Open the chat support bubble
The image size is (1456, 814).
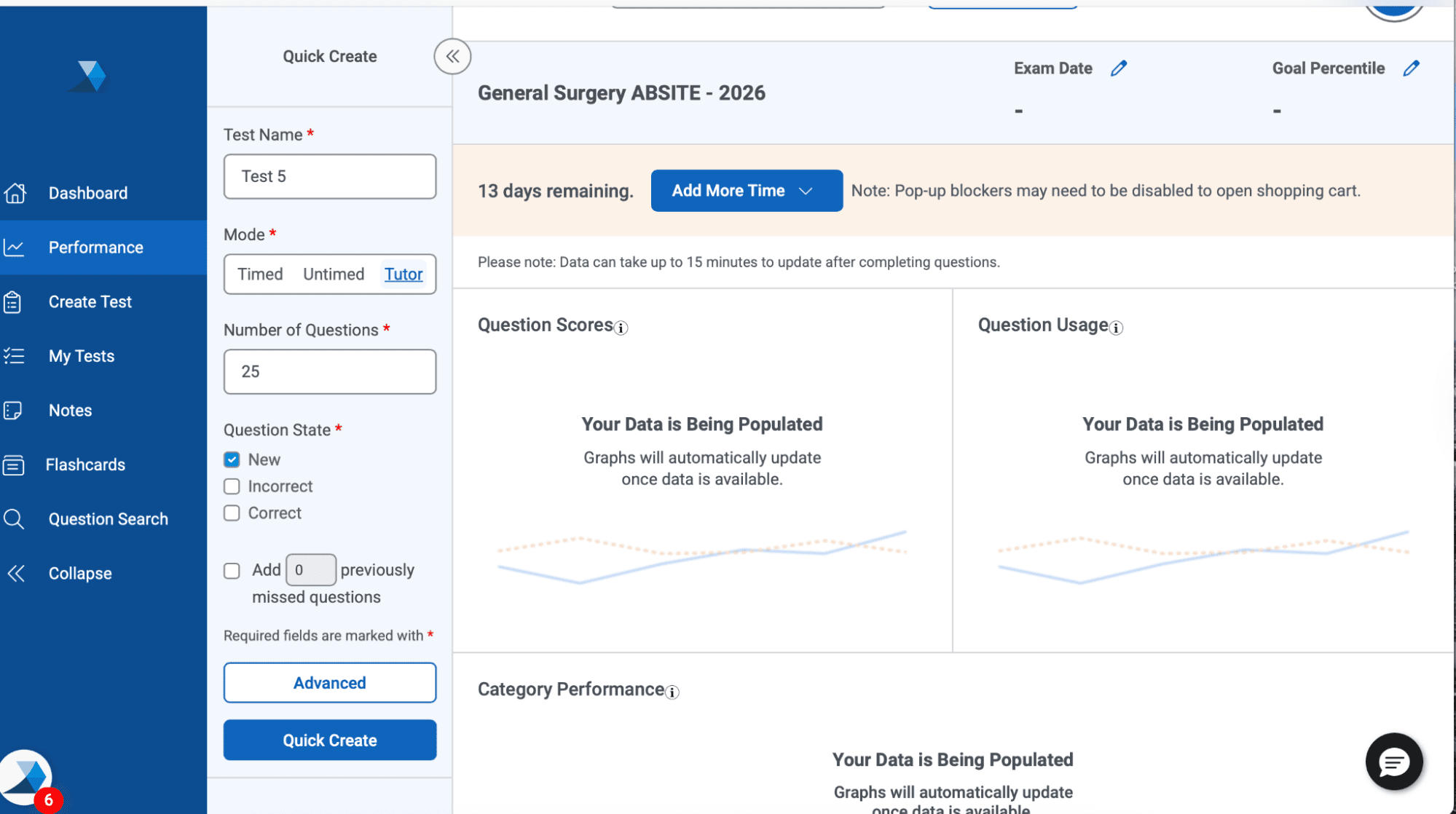1393,762
